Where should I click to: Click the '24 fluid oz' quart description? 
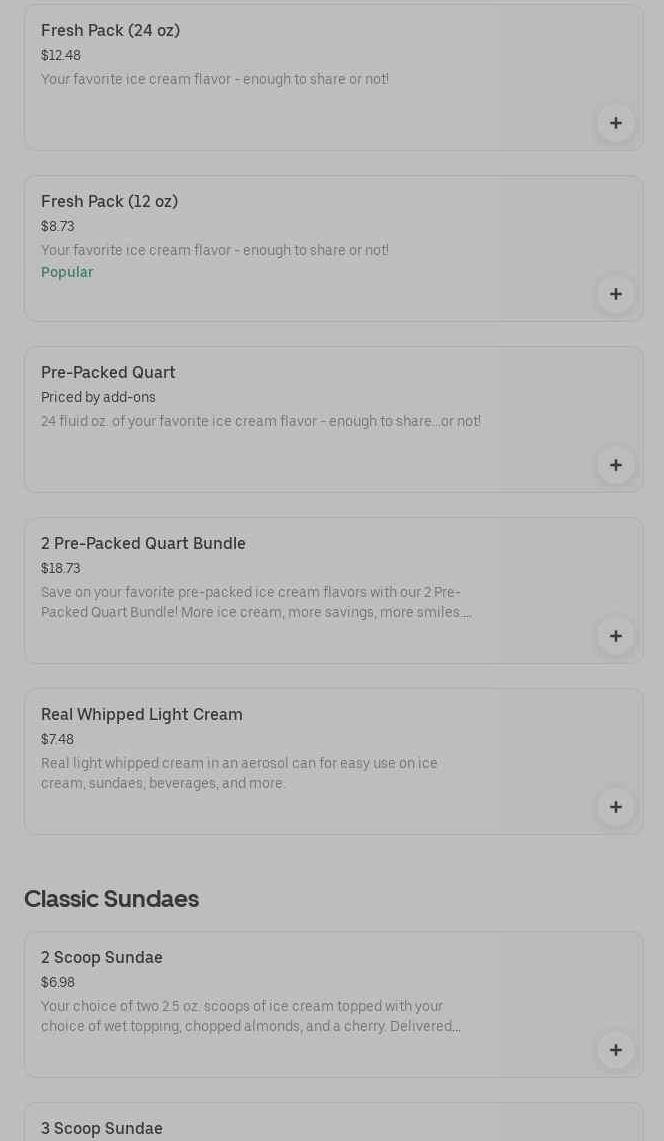coord(260,422)
